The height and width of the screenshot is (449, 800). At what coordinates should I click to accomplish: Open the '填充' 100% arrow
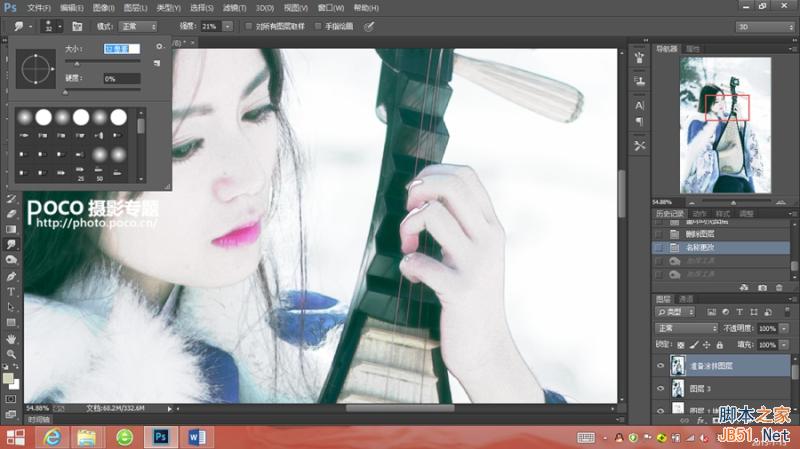click(785, 345)
